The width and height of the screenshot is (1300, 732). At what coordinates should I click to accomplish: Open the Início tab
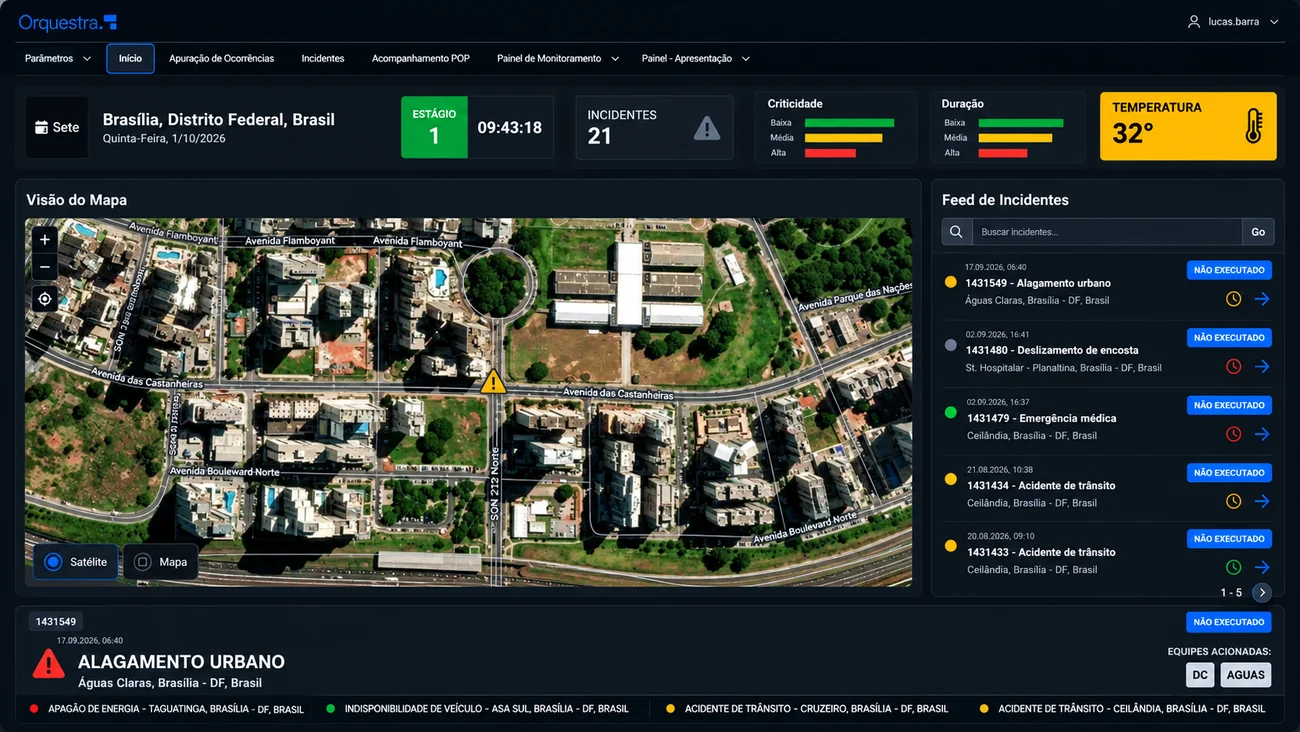pyautogui.click(x=130, y=59)
